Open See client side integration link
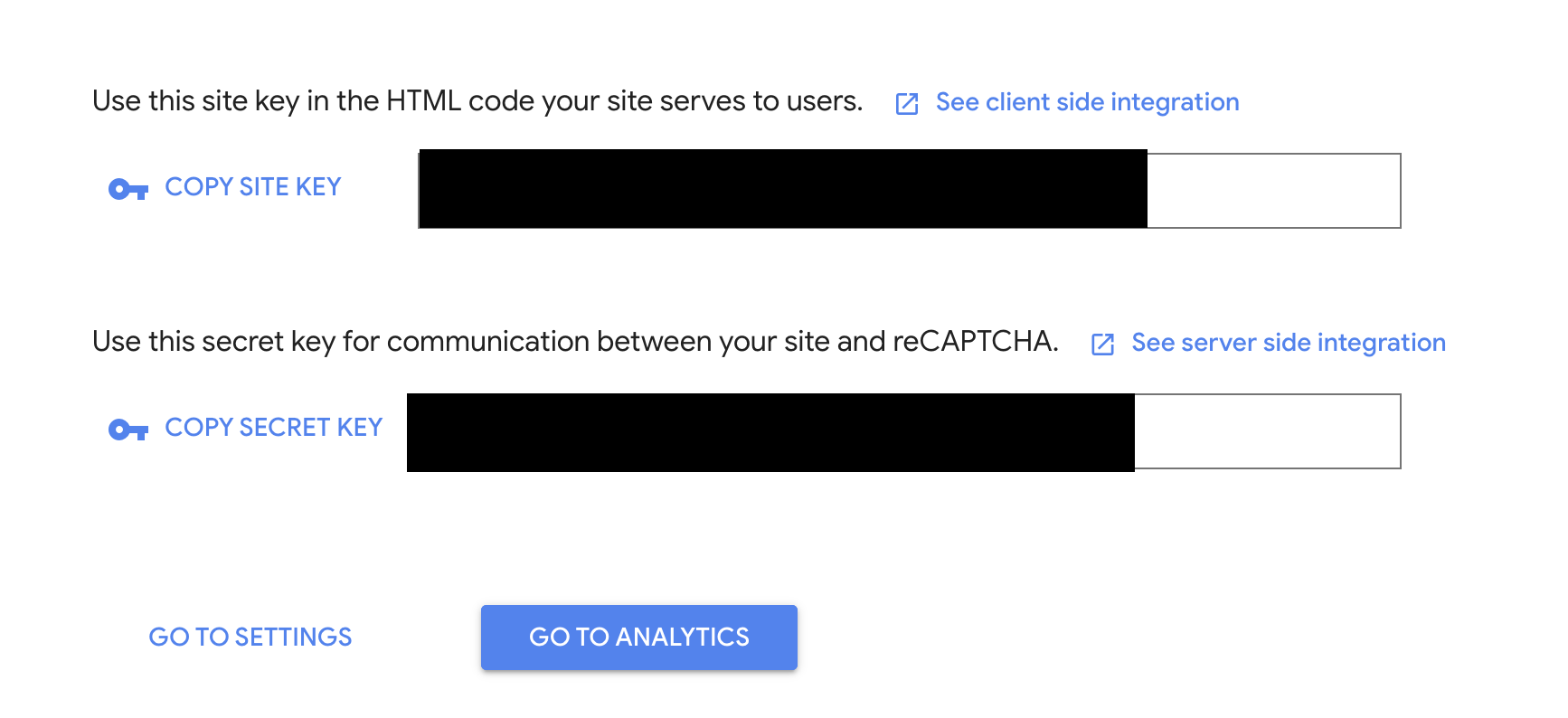This screenshot has height=718, width=1568. click(x=1087, y=102)
